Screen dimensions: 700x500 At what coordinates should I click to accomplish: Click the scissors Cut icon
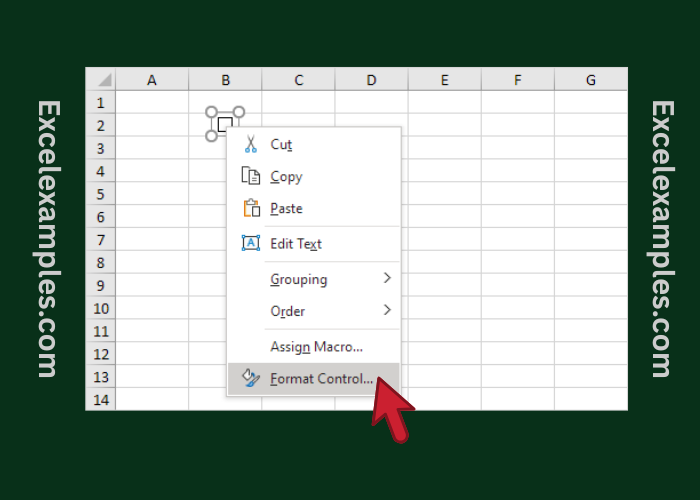[251, 145]
